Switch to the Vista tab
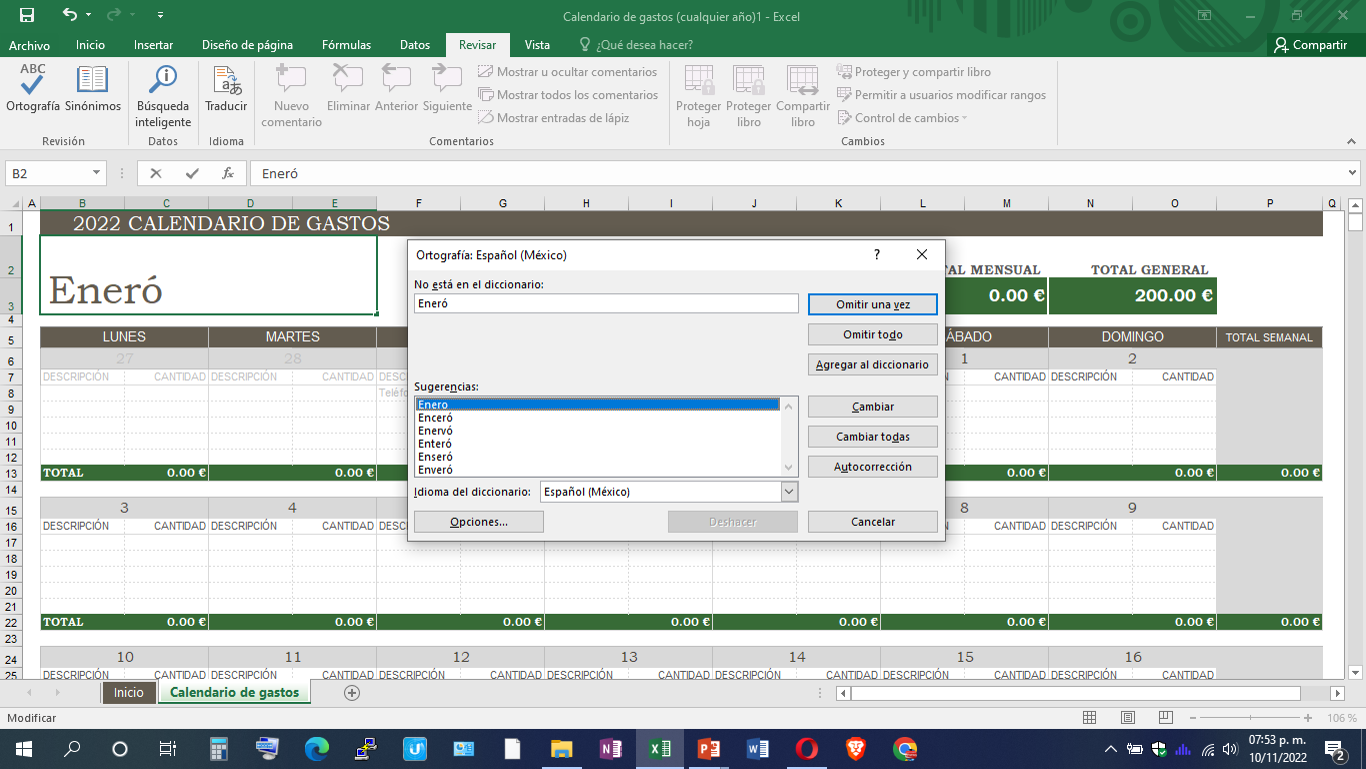This screenshot has width=1366, height=769. pos(537,45)
